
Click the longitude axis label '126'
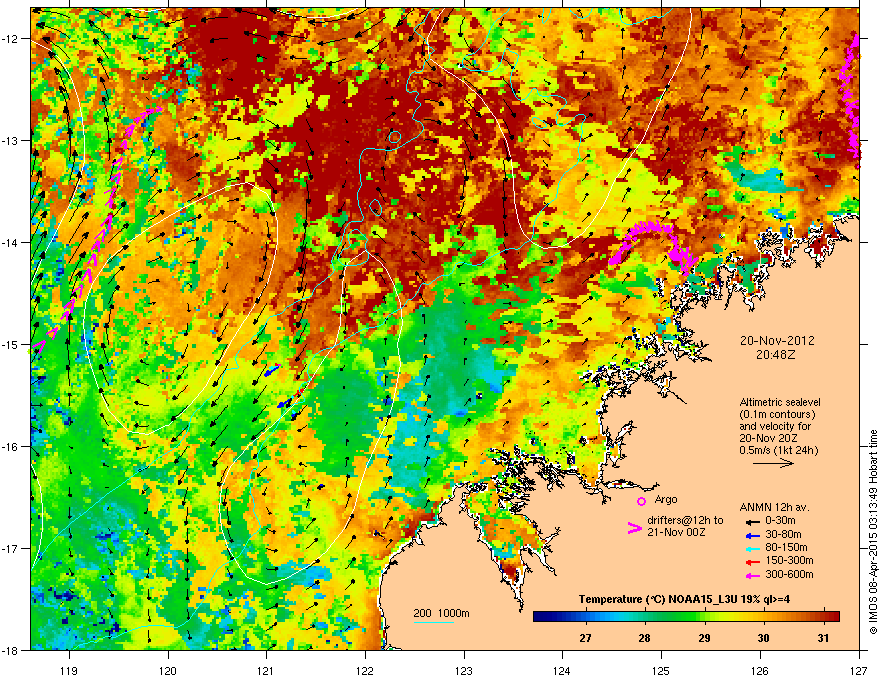(760, 670)
